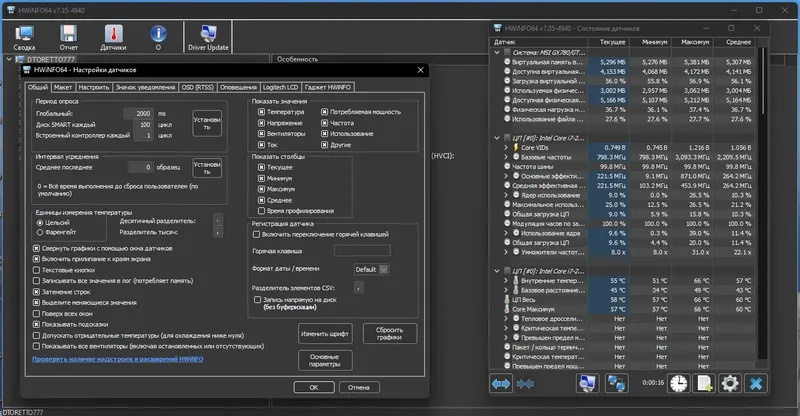Enable Запись напрямую на диск checkbox
Viewport: 800px width, 416px height.
click(258, 300)
